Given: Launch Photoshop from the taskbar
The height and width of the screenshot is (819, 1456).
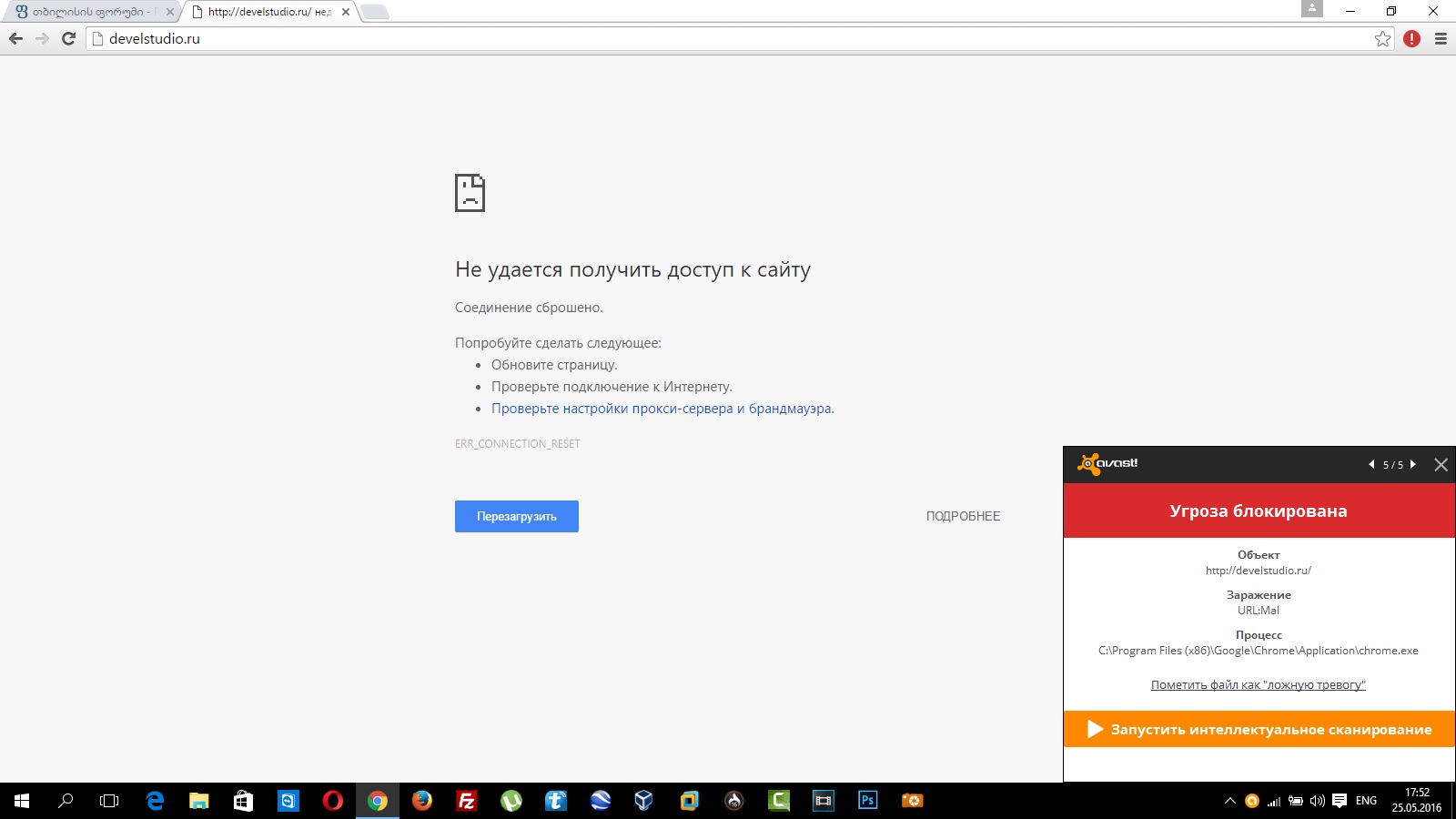Looking at the screenshot, I should tap(868, 801).
